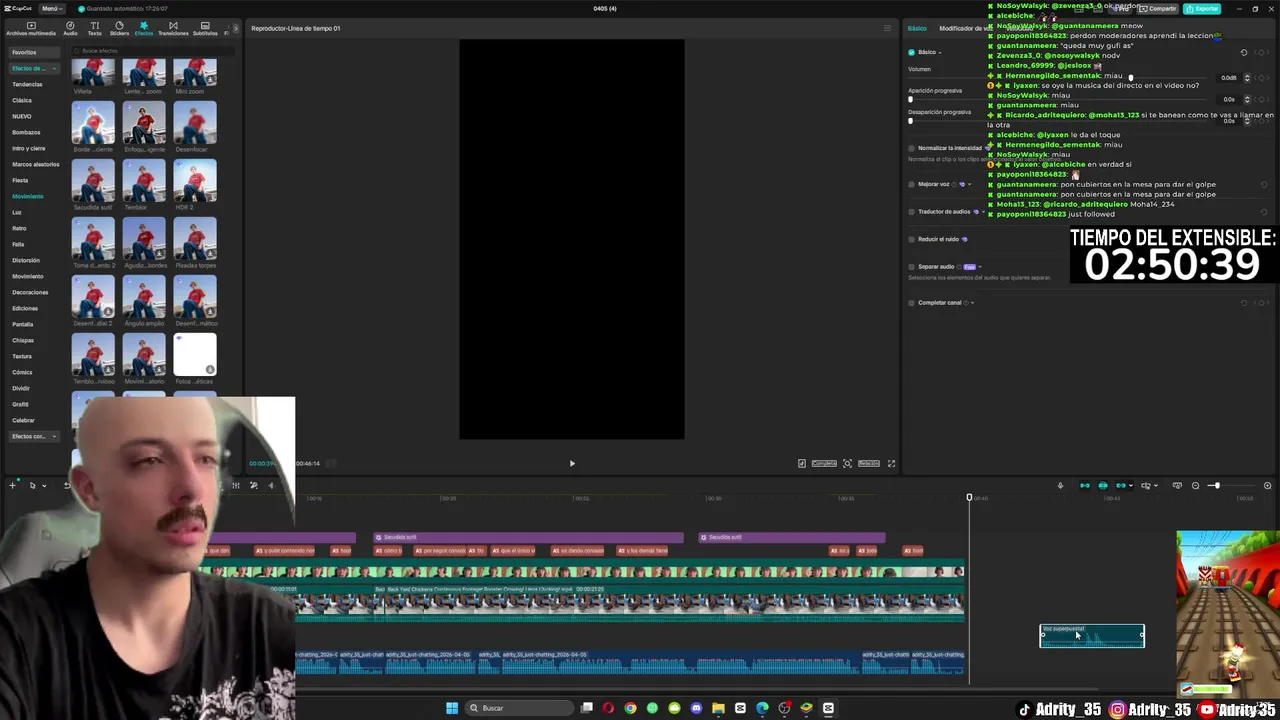Select the Marcos aleatorios category
The width and height of the screenshot is (1280, 720).
tap(35, 164)
